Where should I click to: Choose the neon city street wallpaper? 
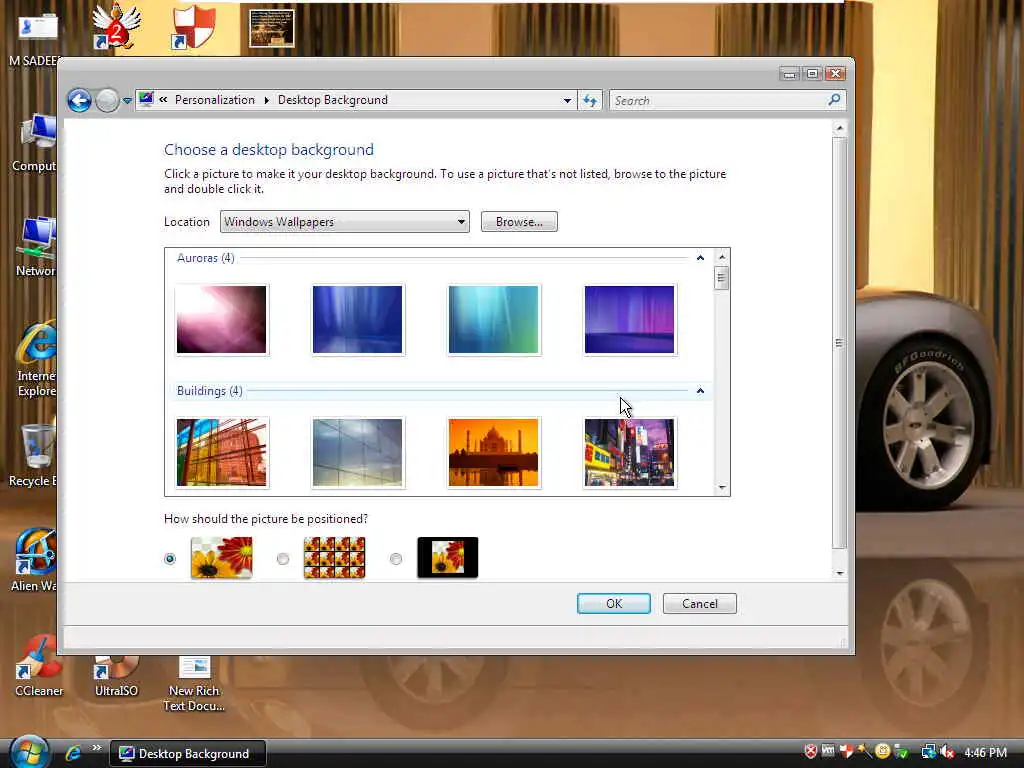point(629,453)
